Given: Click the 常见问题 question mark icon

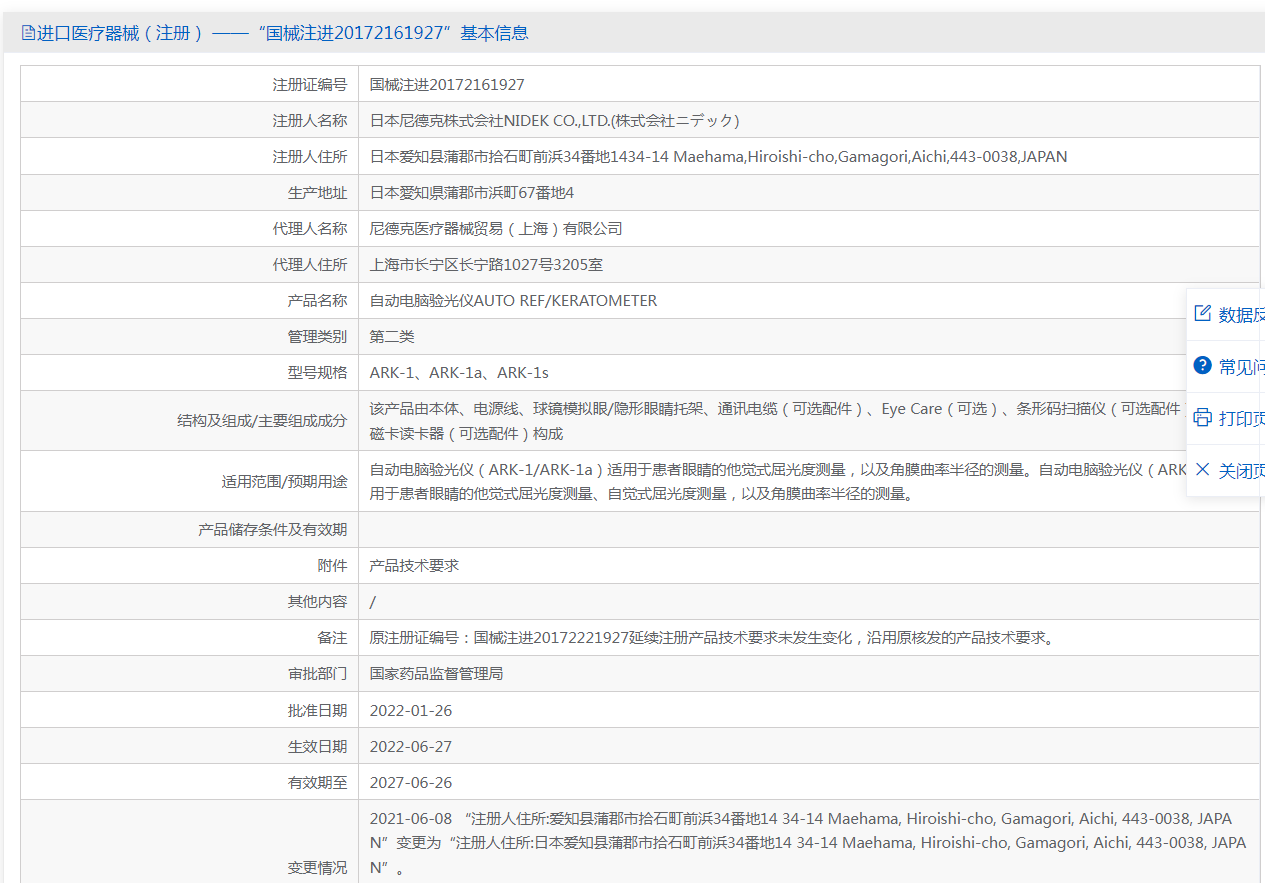Looking at the screenshot, I should (1203, 366).
